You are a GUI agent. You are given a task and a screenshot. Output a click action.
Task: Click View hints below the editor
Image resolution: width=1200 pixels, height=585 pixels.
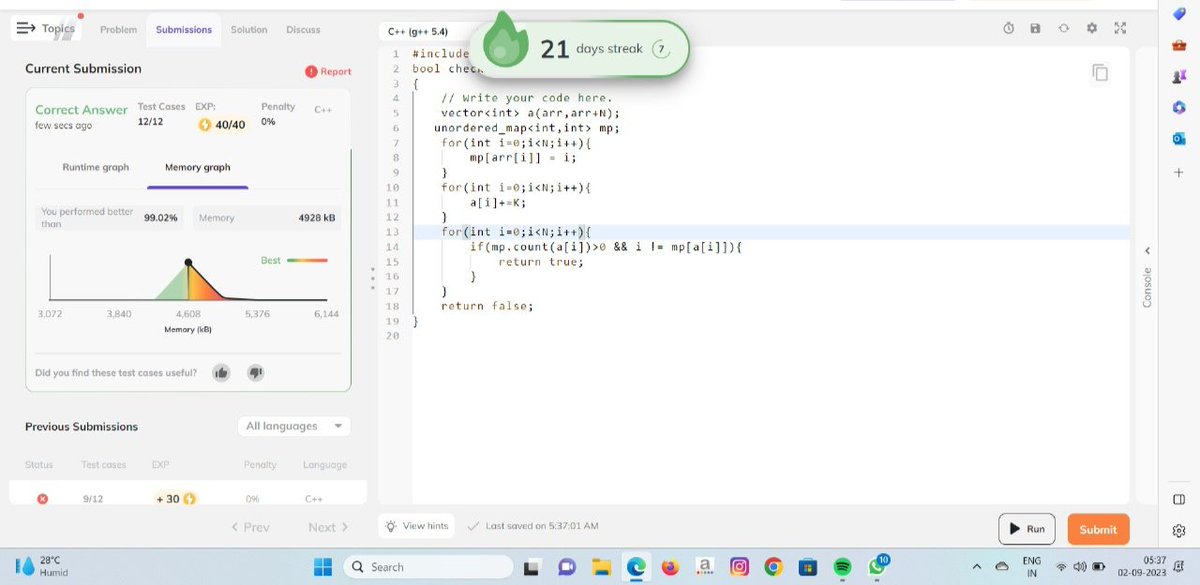416,524
